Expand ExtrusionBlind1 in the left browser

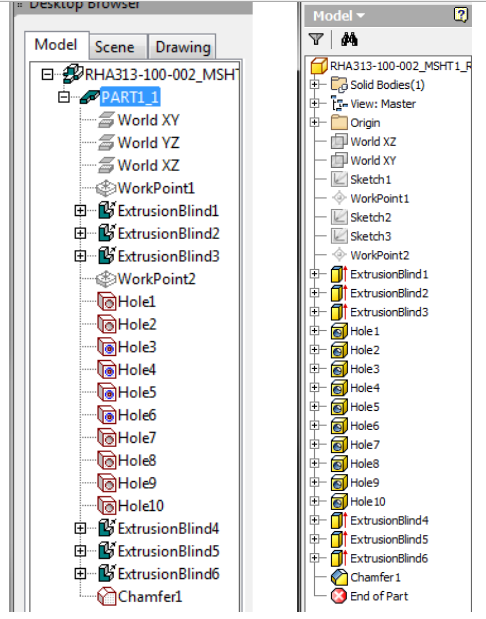pos(80,211)
